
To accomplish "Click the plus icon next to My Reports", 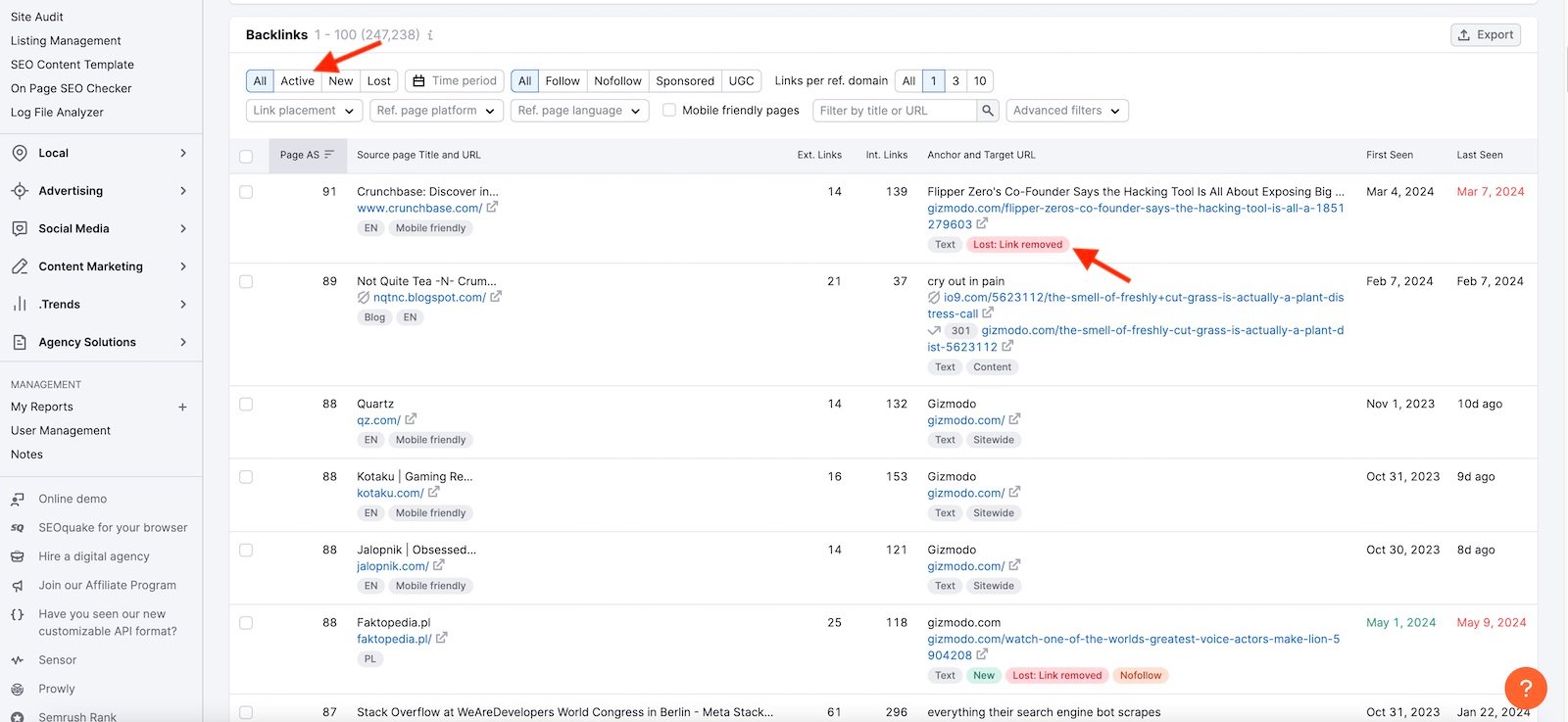I will coord(182,407).
